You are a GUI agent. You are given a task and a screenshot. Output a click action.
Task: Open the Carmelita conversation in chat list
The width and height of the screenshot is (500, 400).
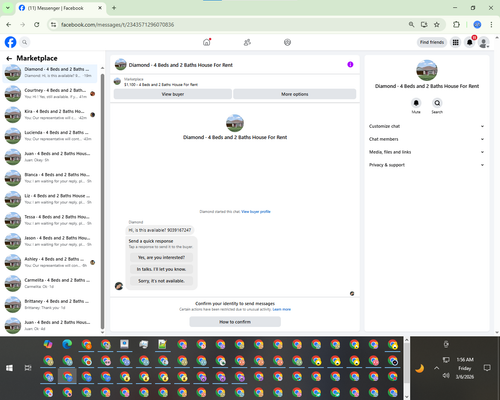(x=50, y=283)
